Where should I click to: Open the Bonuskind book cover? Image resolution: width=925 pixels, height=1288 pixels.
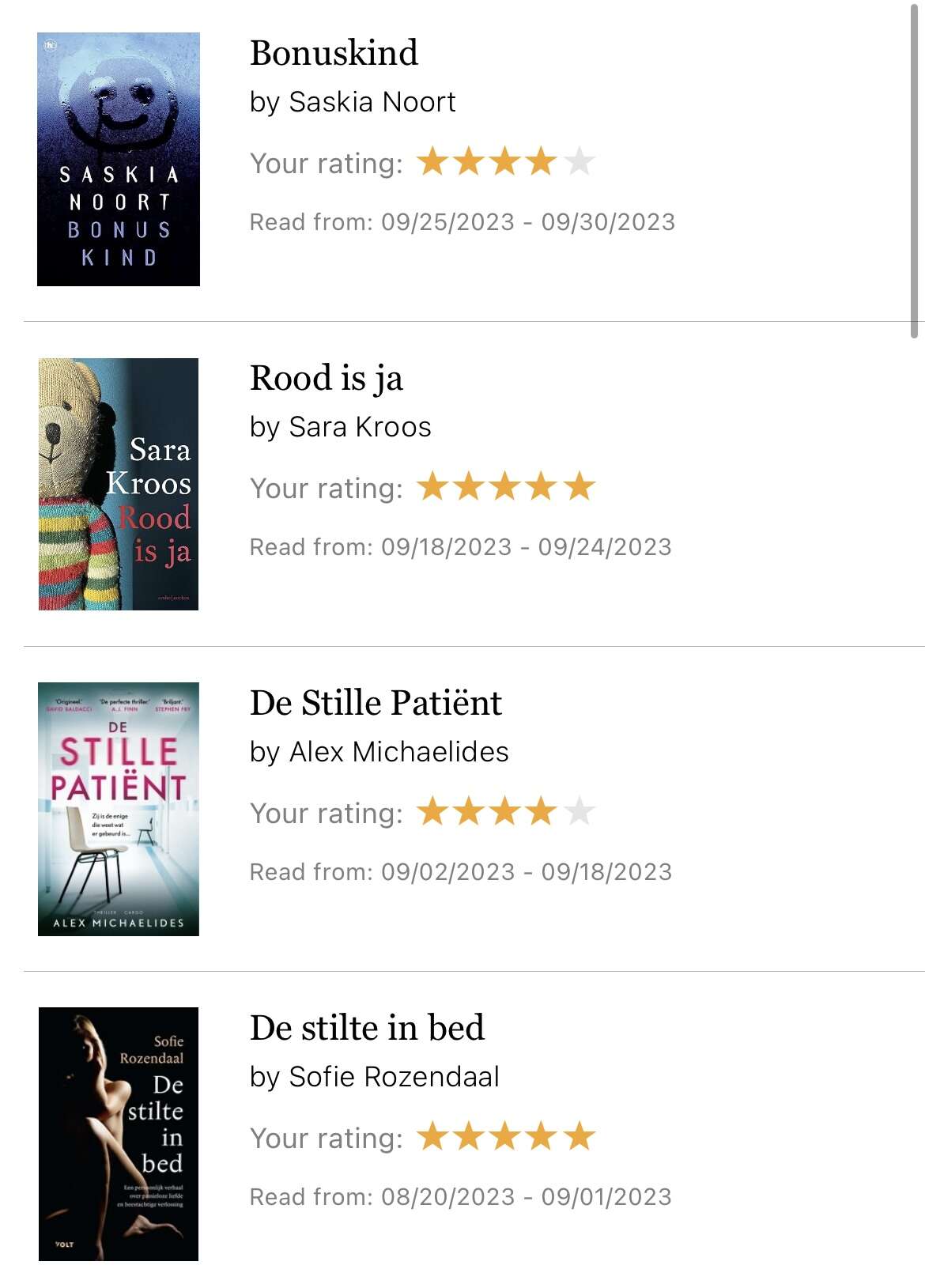(x=119, y=159)
